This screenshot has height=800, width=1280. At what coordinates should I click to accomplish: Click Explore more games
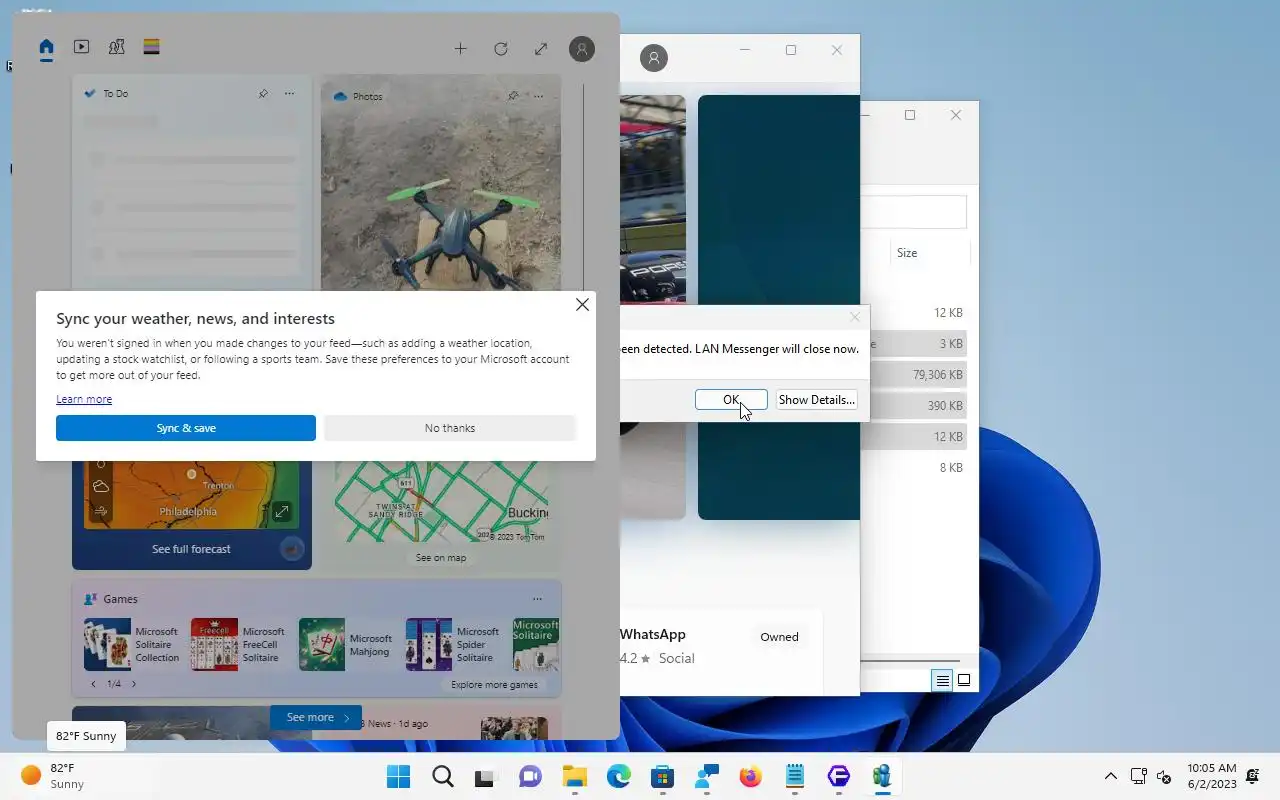click(x=494, y=685)
